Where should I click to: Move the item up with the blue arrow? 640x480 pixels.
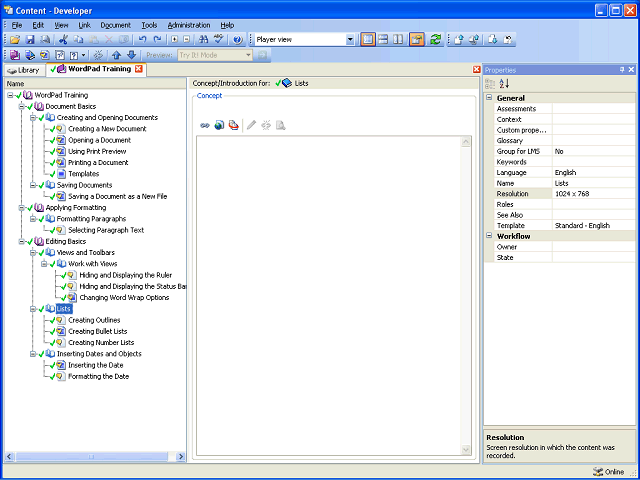click(x=116, y=55)
